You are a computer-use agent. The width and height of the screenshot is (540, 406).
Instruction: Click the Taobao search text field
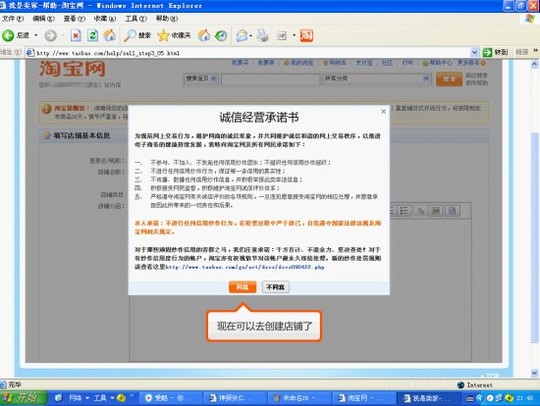(271, 79)
